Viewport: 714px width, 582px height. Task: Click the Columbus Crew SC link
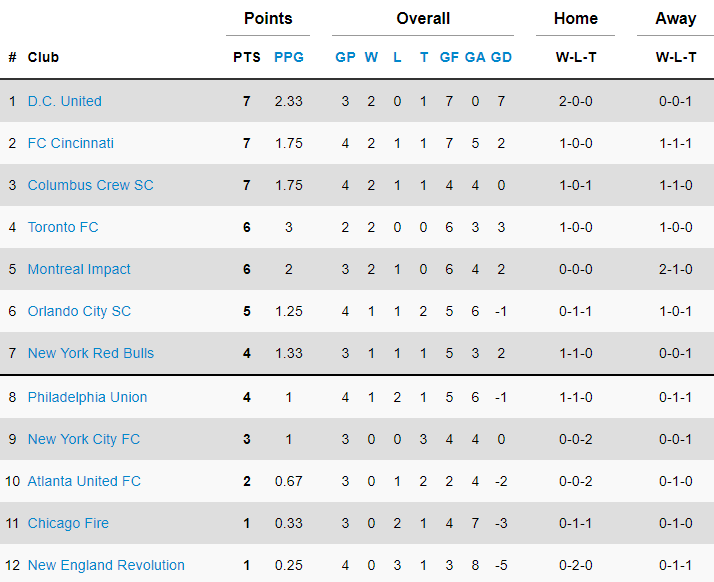click(x=90, y=185)
